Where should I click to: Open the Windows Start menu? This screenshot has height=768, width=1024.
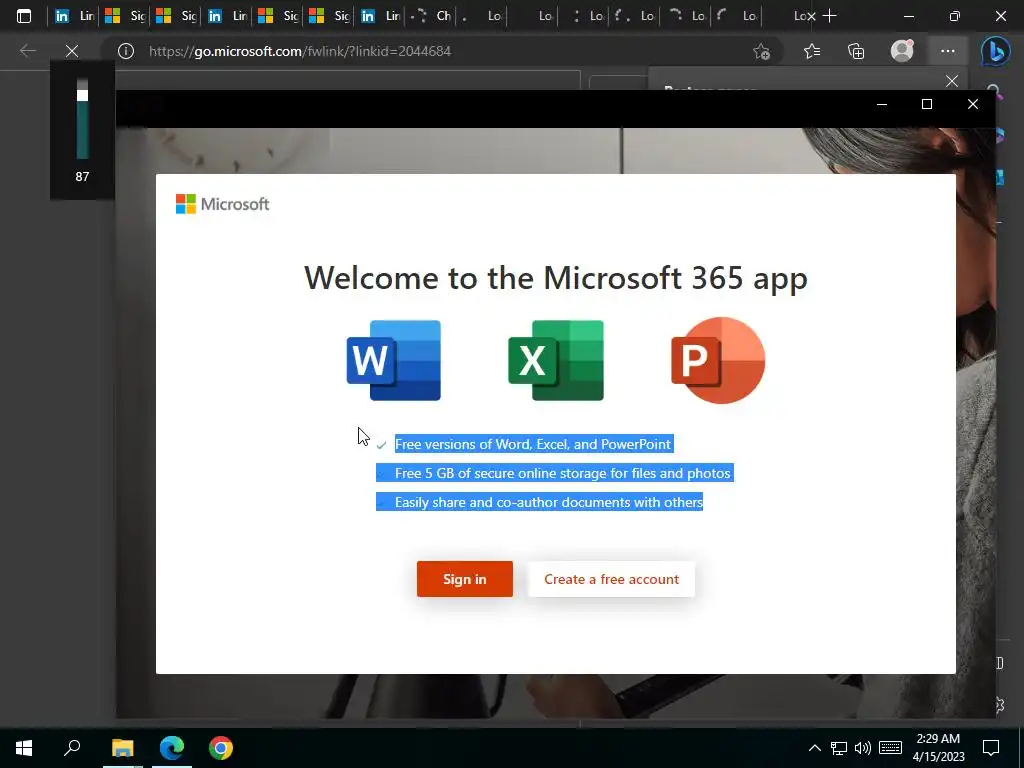pos(24,748)
